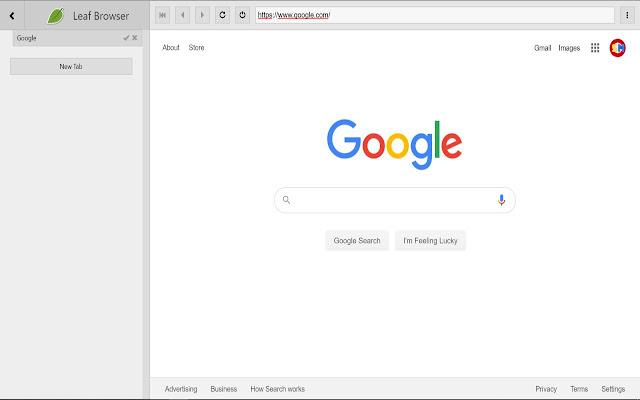Click the Leaf Browser green leaf logo
Screen dimensions: 640x400
click(x=56, y=16)
